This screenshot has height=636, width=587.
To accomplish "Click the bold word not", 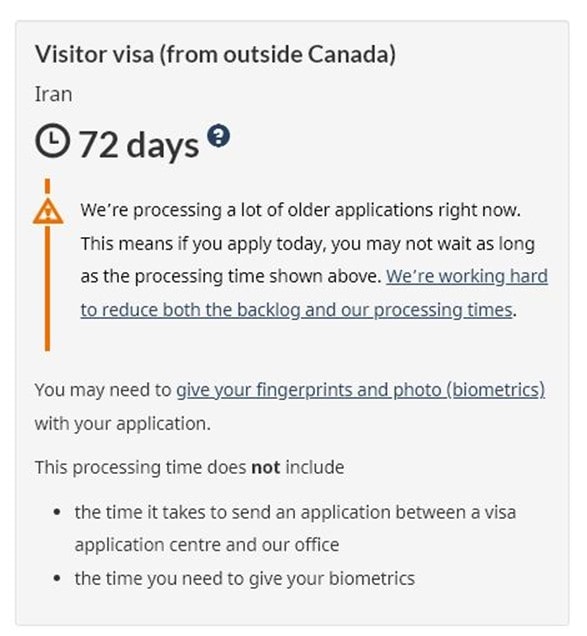I will tap(266, 467).
